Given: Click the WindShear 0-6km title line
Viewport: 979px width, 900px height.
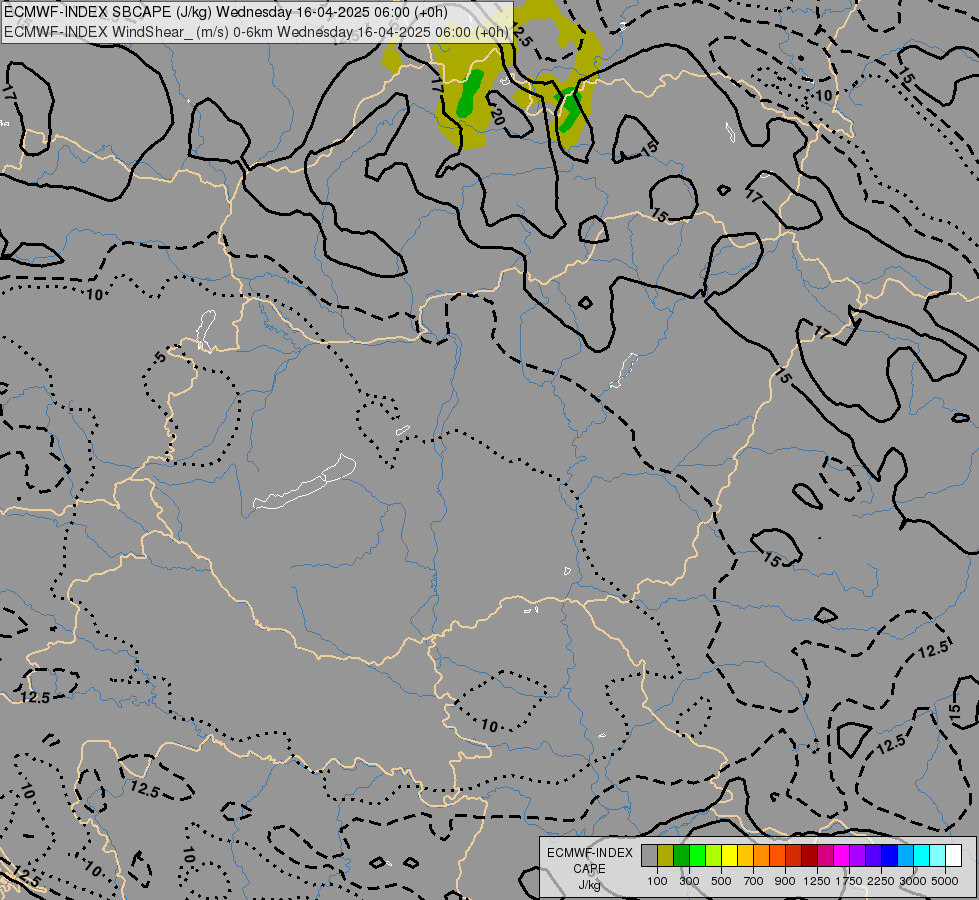Looking at the screenshot, I should 257,32.
